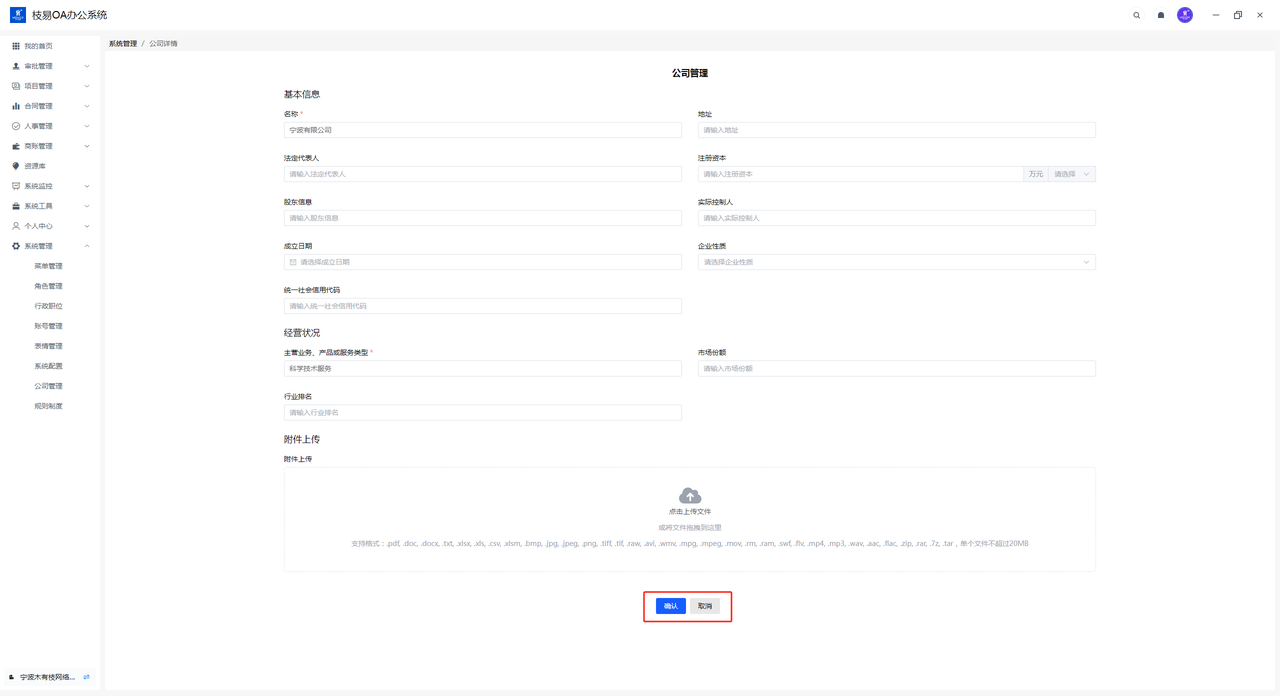Image resolution: width=1280 pixels, height=696 pixels.
Task: Open 角色管理 in the sidebar
Action: tap(48, 286)
